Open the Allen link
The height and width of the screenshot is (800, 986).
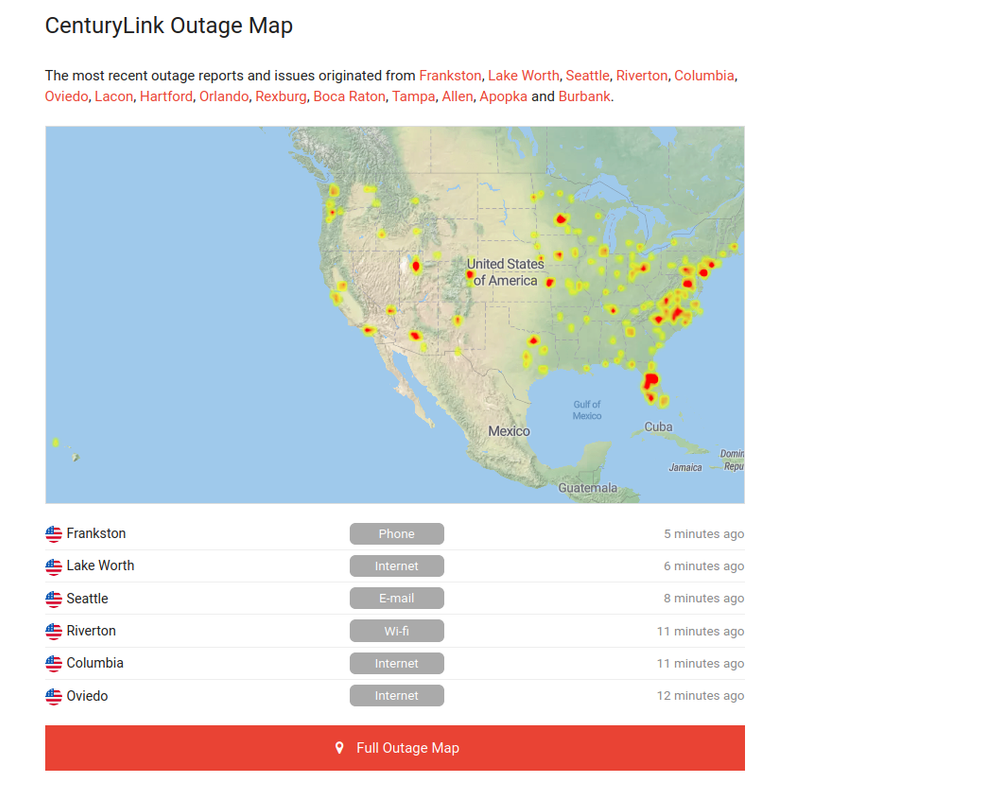457,96
